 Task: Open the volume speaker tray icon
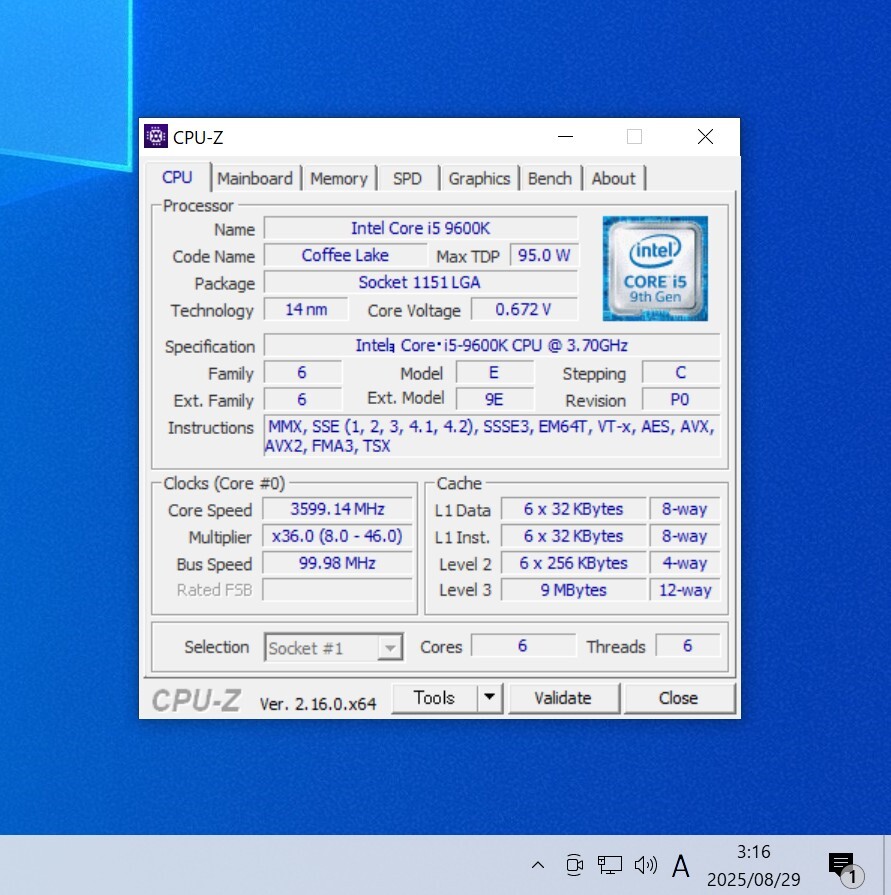[x=646, y=865]
